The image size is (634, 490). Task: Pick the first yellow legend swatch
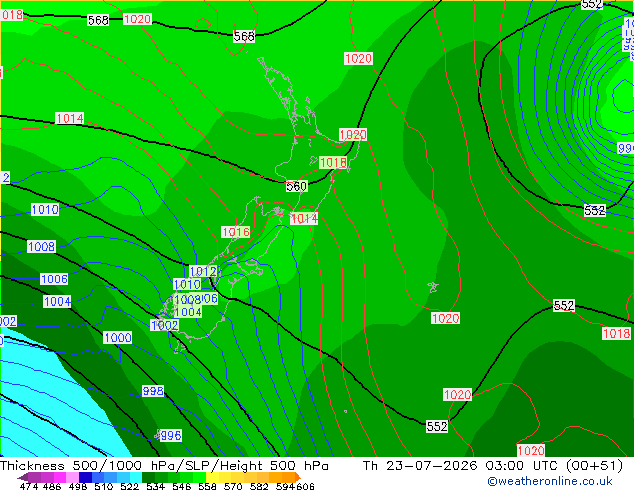[212, 477]
